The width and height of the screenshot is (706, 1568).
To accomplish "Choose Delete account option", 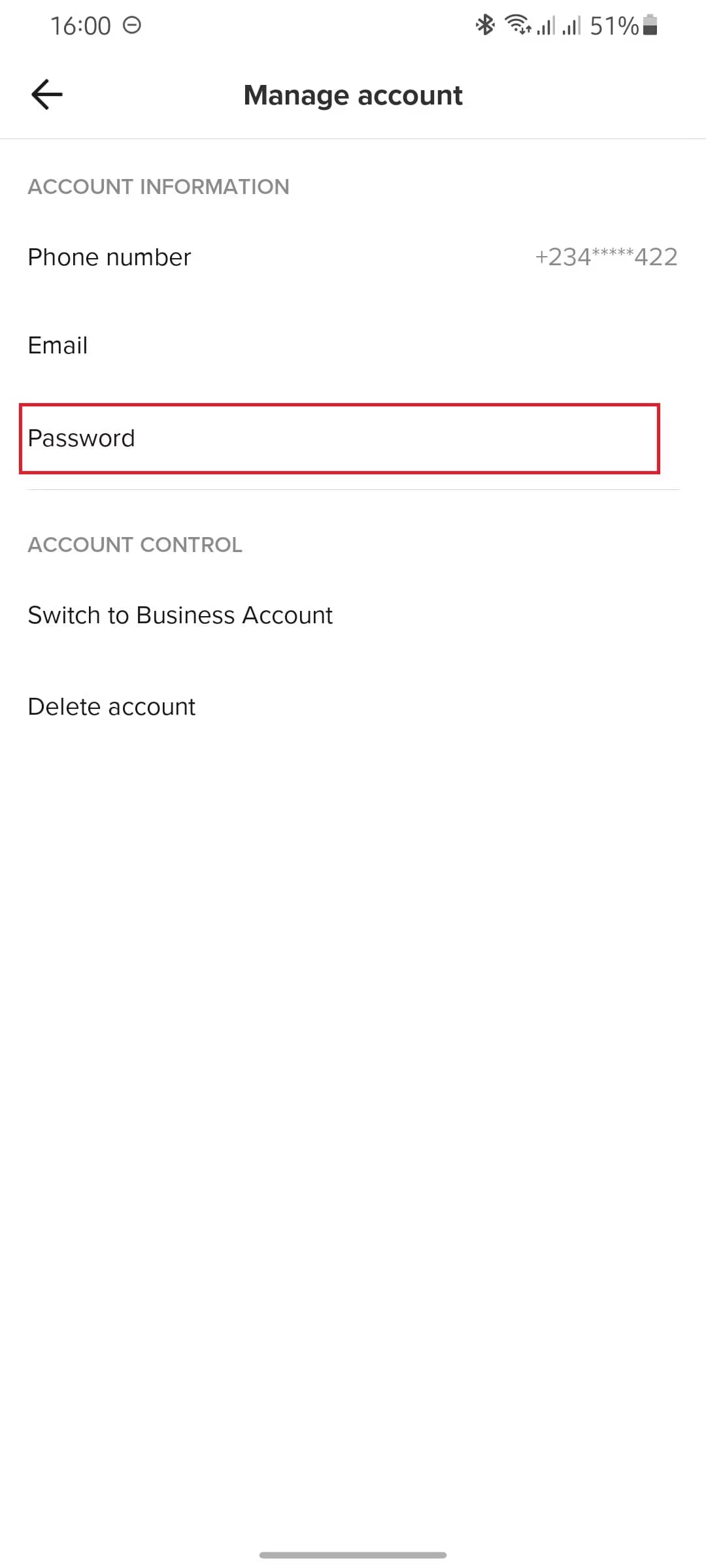I will tap(353, 707).
